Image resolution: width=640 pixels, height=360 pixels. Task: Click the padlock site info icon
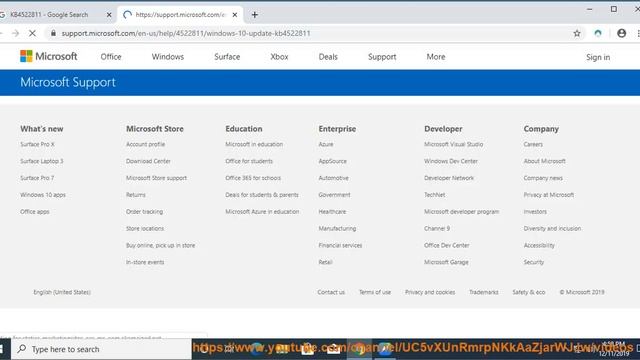(x=53, y=33)
